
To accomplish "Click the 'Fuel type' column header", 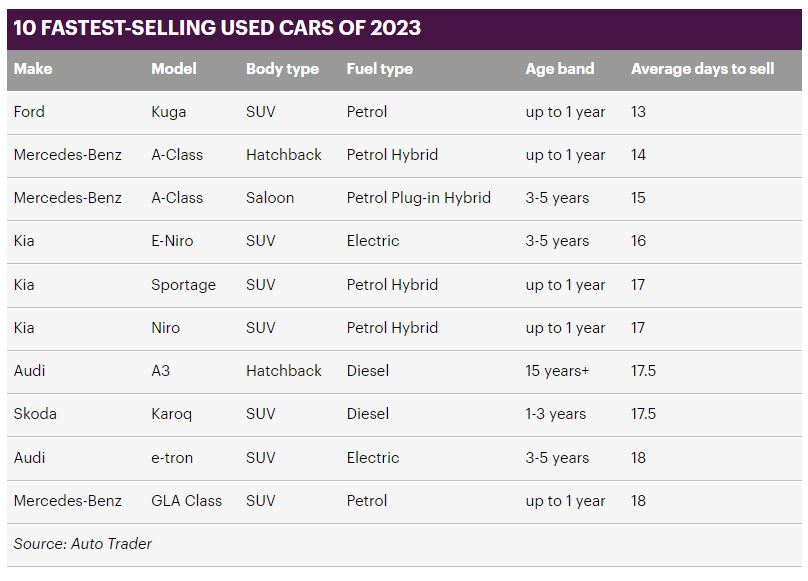I will [x=379, y=69].
